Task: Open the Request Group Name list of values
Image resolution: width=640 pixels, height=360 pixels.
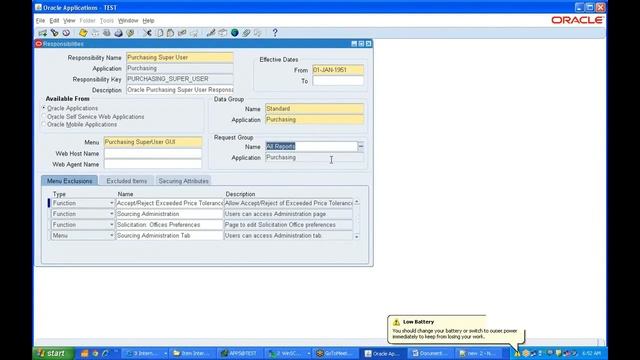Action: point(361,146)
